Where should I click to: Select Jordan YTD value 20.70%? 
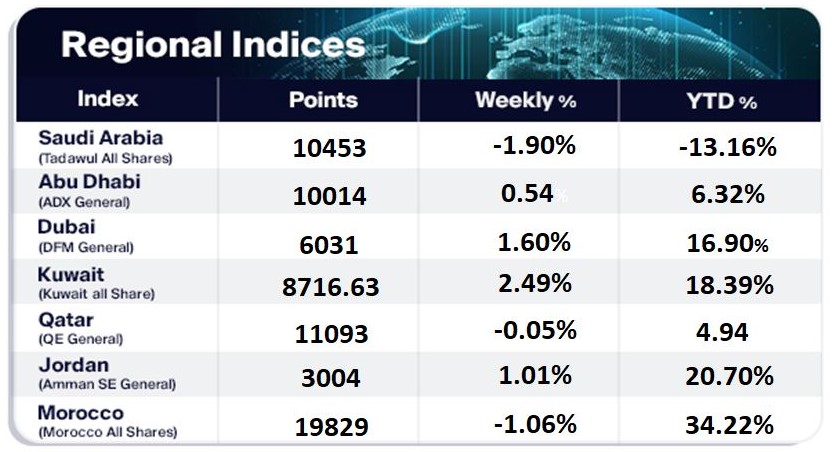click(x=727, y=377)
